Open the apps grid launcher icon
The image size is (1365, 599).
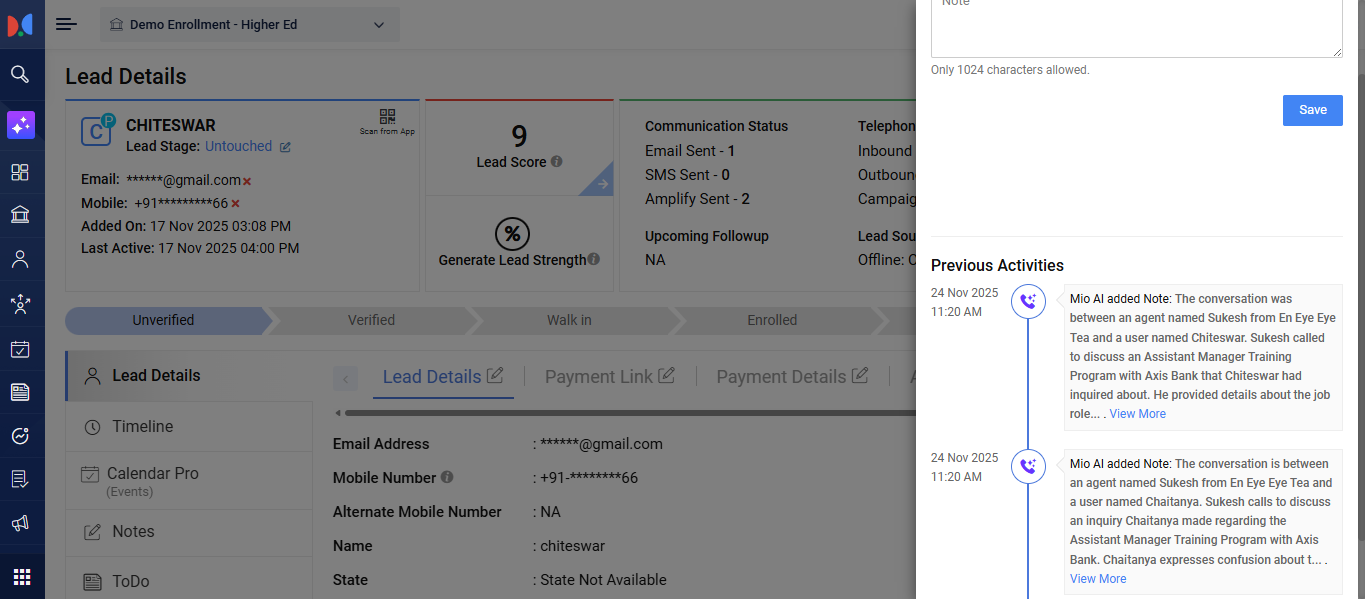click(x=22, y=577)
